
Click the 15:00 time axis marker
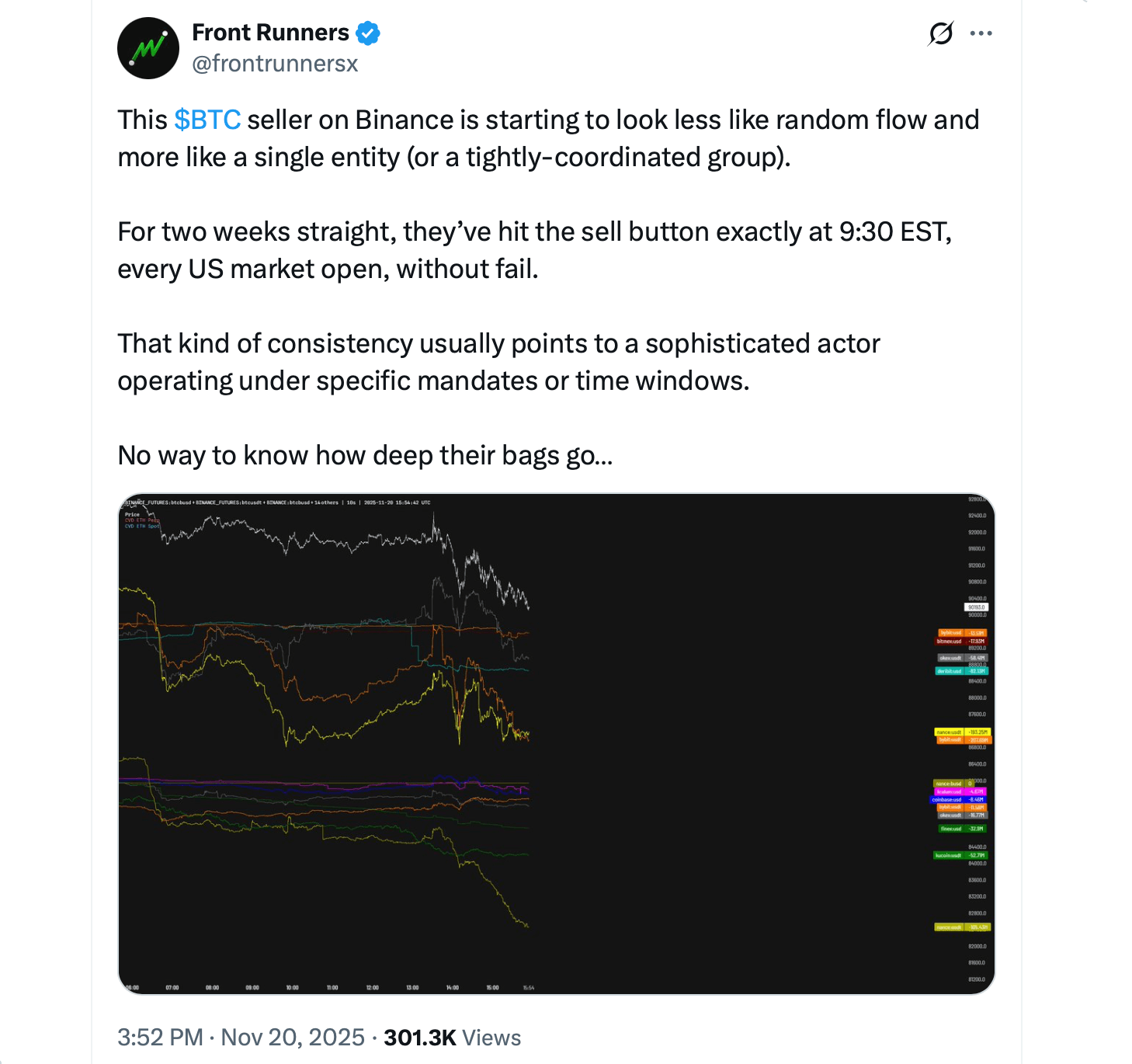tap(492, 988)
